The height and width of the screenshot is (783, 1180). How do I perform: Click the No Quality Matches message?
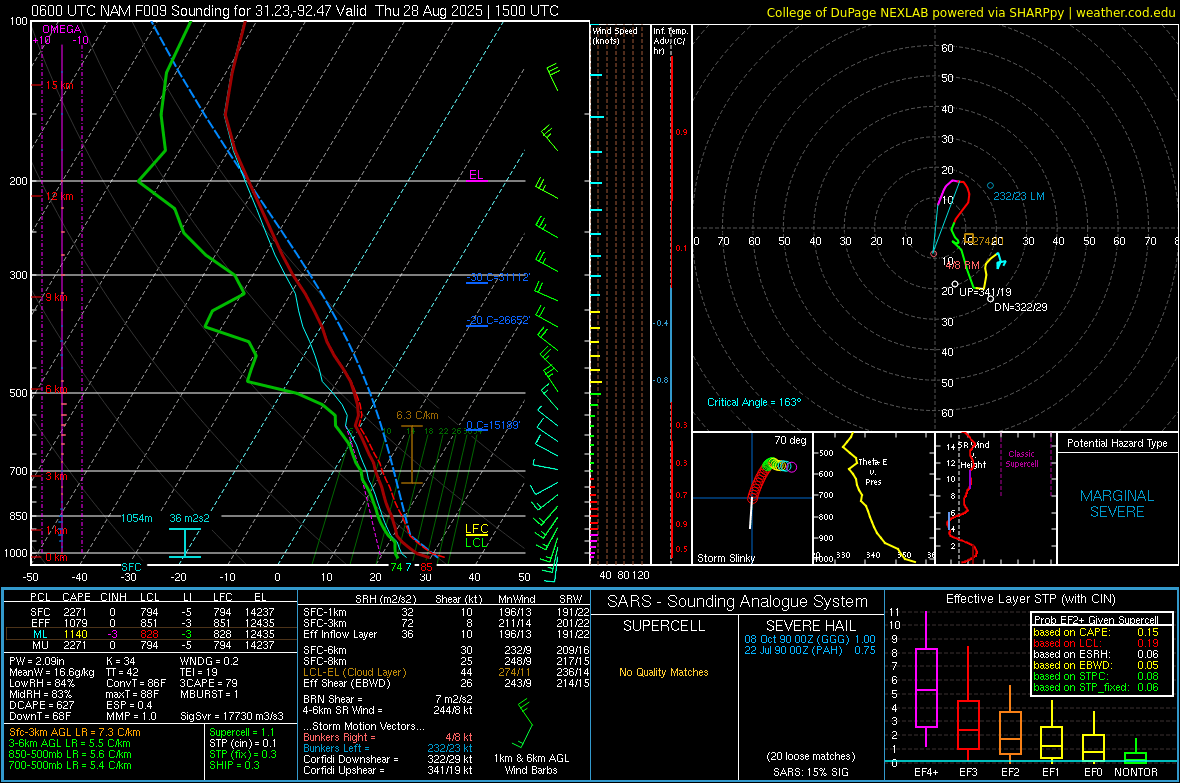[664, 672]
